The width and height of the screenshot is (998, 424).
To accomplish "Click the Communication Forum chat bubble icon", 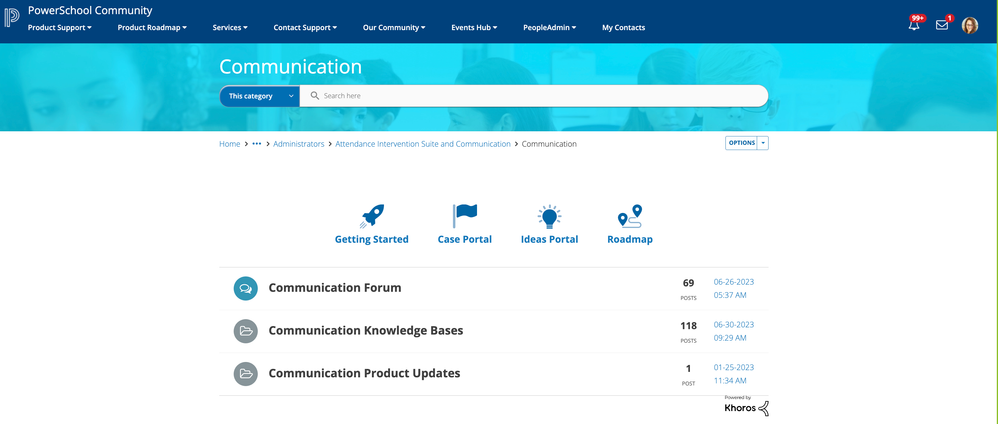I will (x=246, y=288).
